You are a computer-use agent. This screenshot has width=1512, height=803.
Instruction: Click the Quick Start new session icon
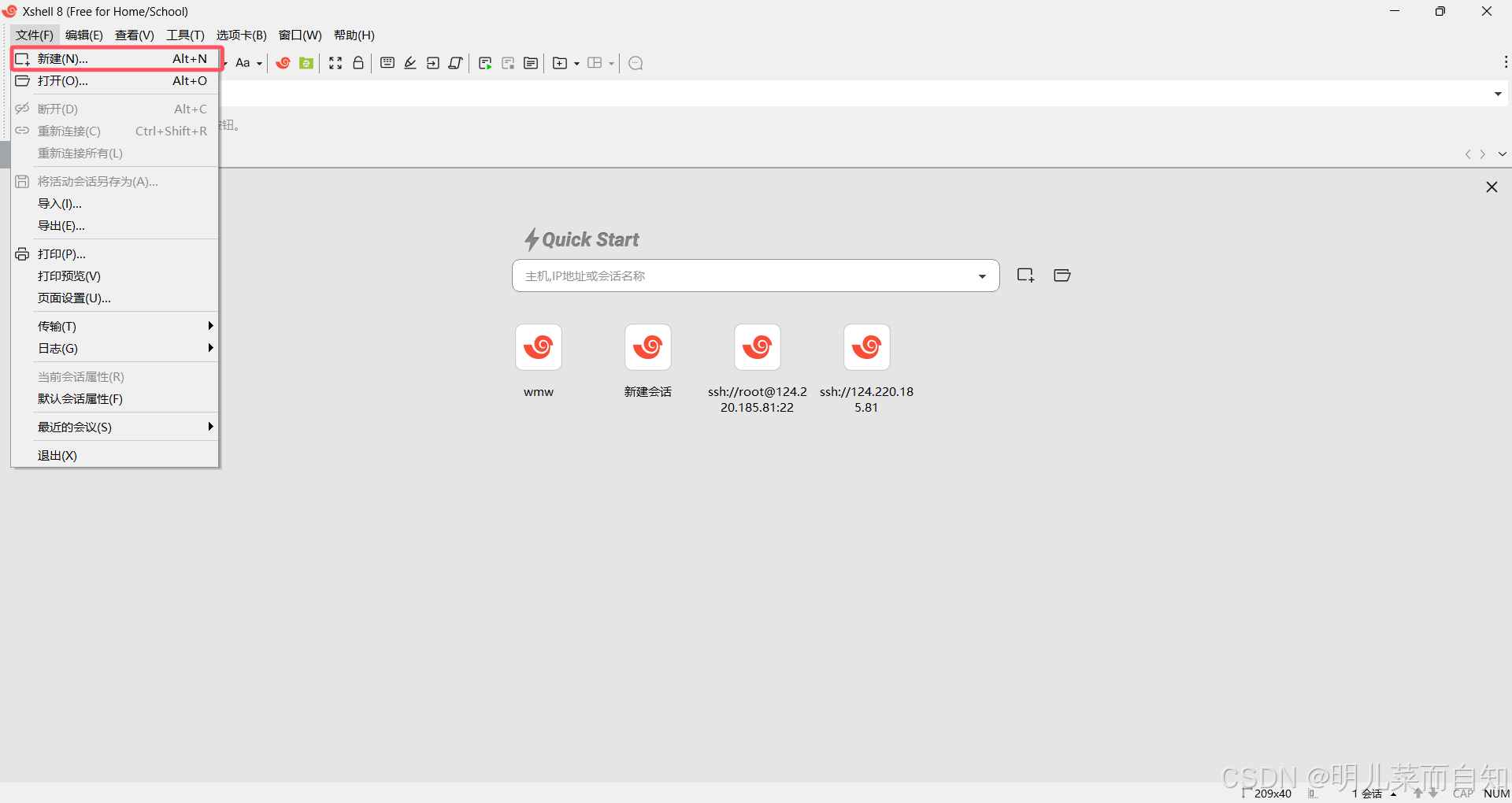1025,275
